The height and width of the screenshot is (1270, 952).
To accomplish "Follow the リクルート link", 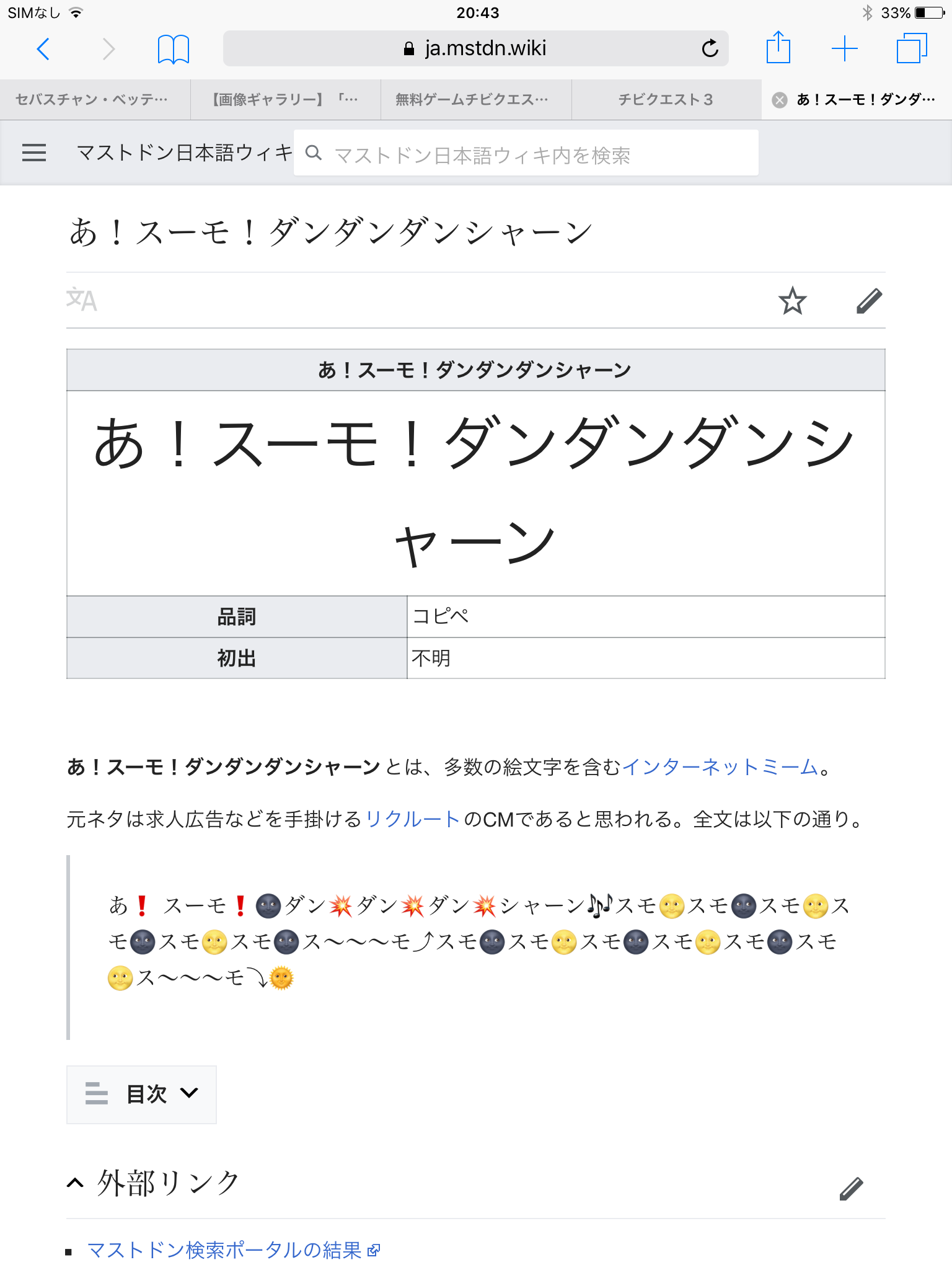I will (x=413, y=819).
